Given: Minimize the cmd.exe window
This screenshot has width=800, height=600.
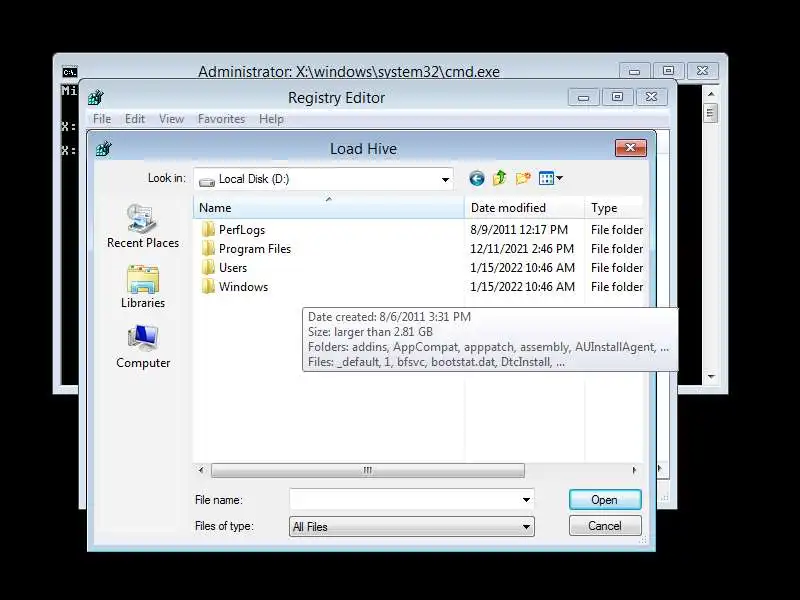Looking at the screenshot, I should (634, 71).
